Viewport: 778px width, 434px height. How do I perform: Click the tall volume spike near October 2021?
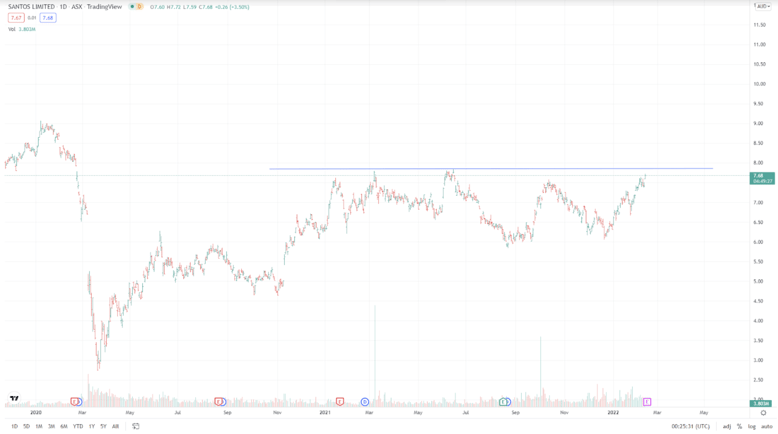(x=540, y=370)
